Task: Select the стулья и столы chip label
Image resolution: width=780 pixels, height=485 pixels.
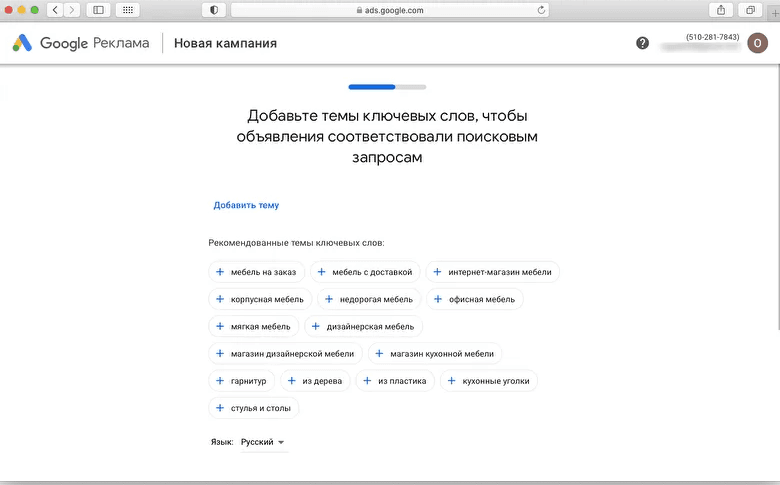Action: click(x=261, y=408)
